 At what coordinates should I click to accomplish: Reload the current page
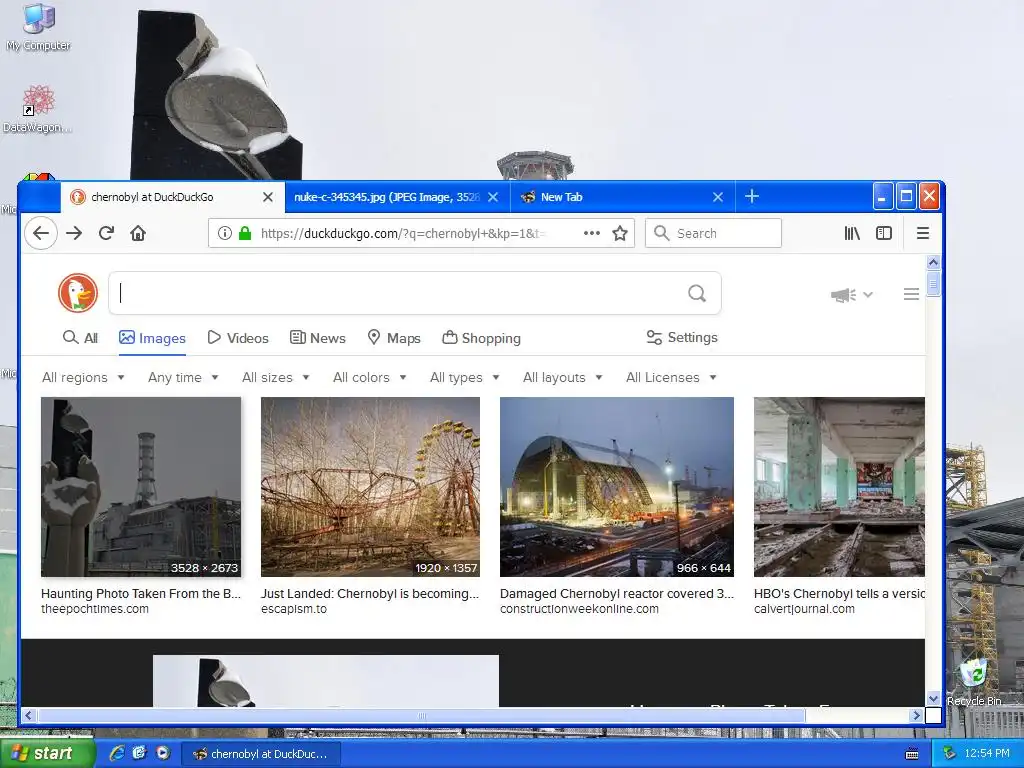(106, 233)
